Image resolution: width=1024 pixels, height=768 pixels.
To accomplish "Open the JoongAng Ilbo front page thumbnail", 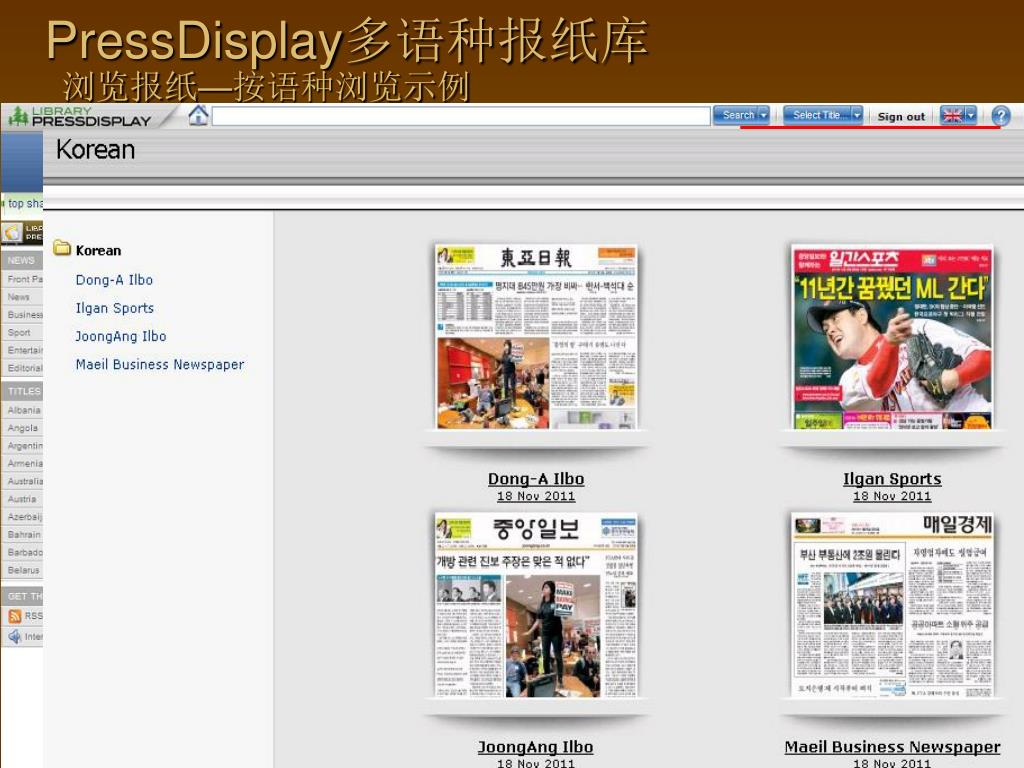I will (x=536, y=605).
